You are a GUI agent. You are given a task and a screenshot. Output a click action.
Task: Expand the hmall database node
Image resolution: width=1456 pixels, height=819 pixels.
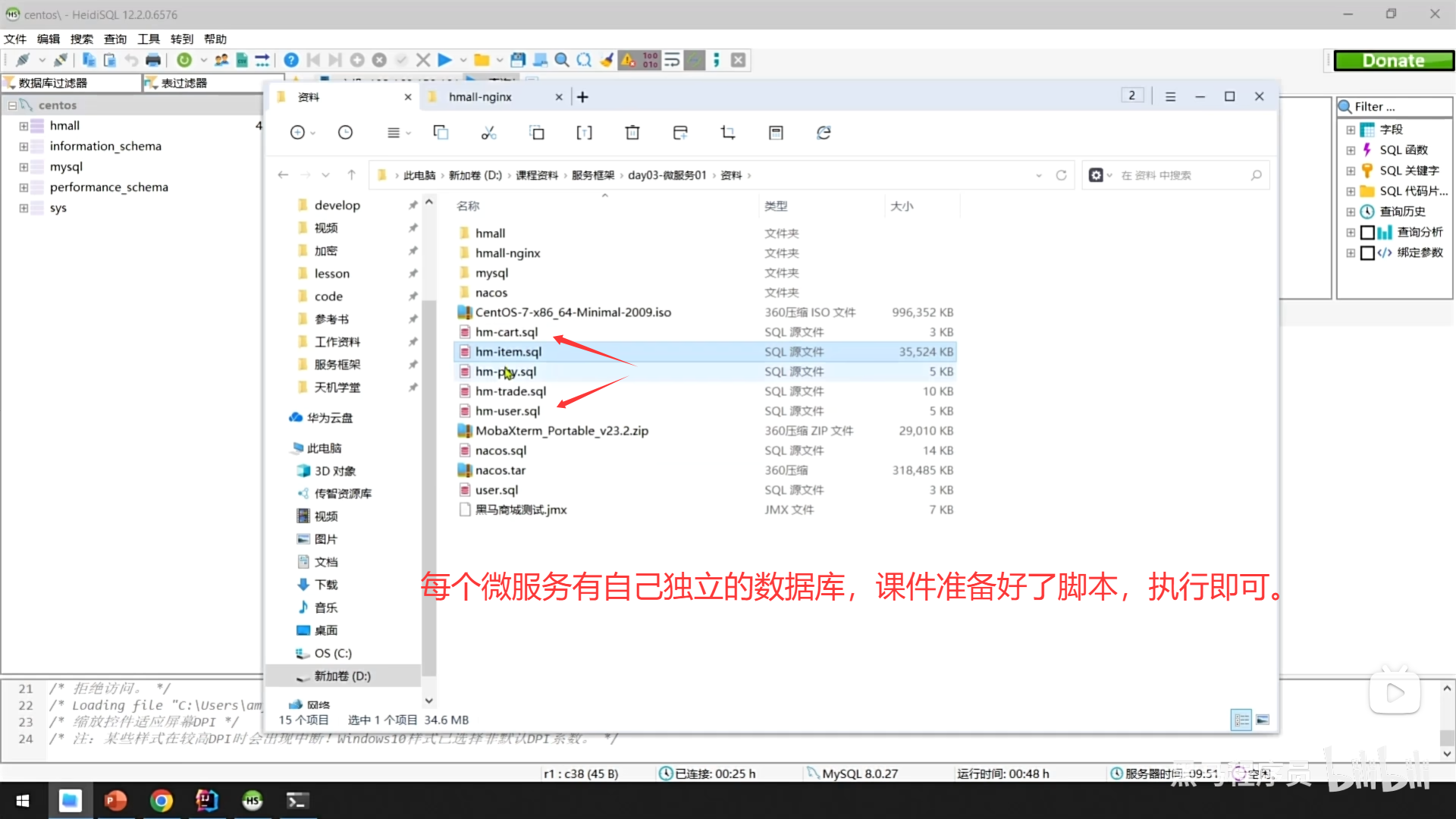23,125
